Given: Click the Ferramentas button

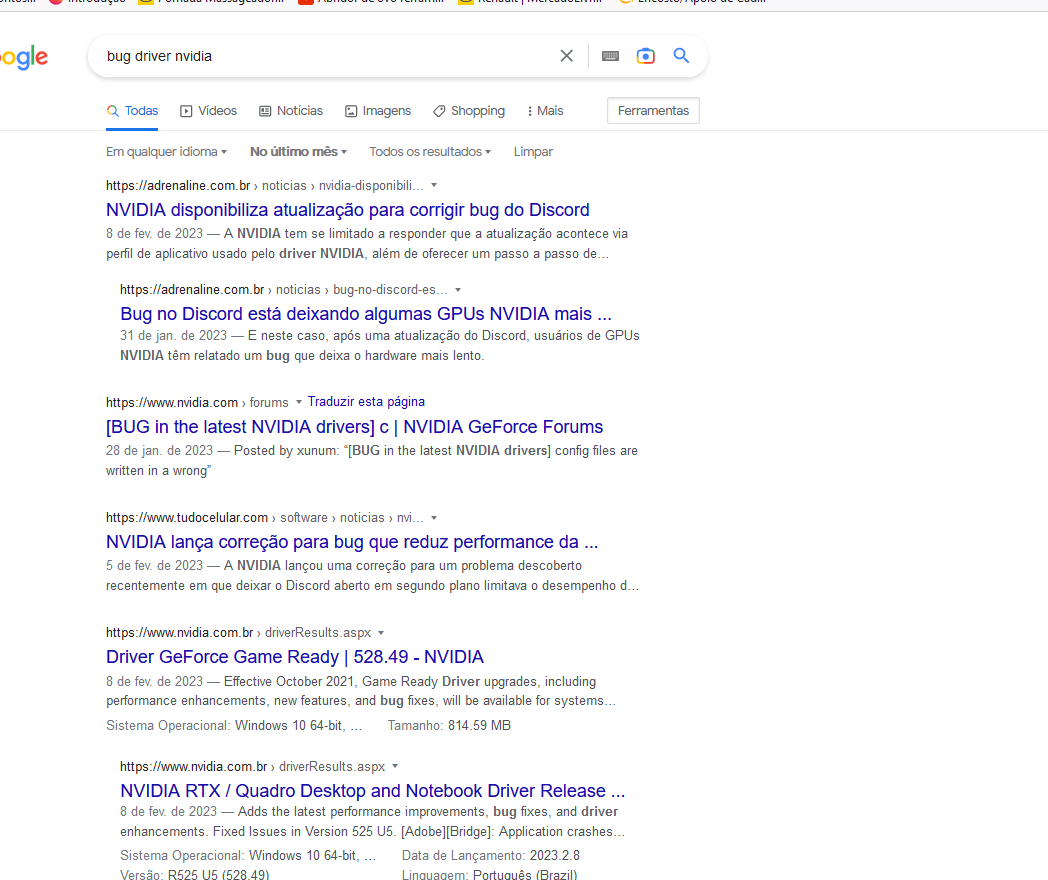Looking at the screenshot, I should click(653, 111).
